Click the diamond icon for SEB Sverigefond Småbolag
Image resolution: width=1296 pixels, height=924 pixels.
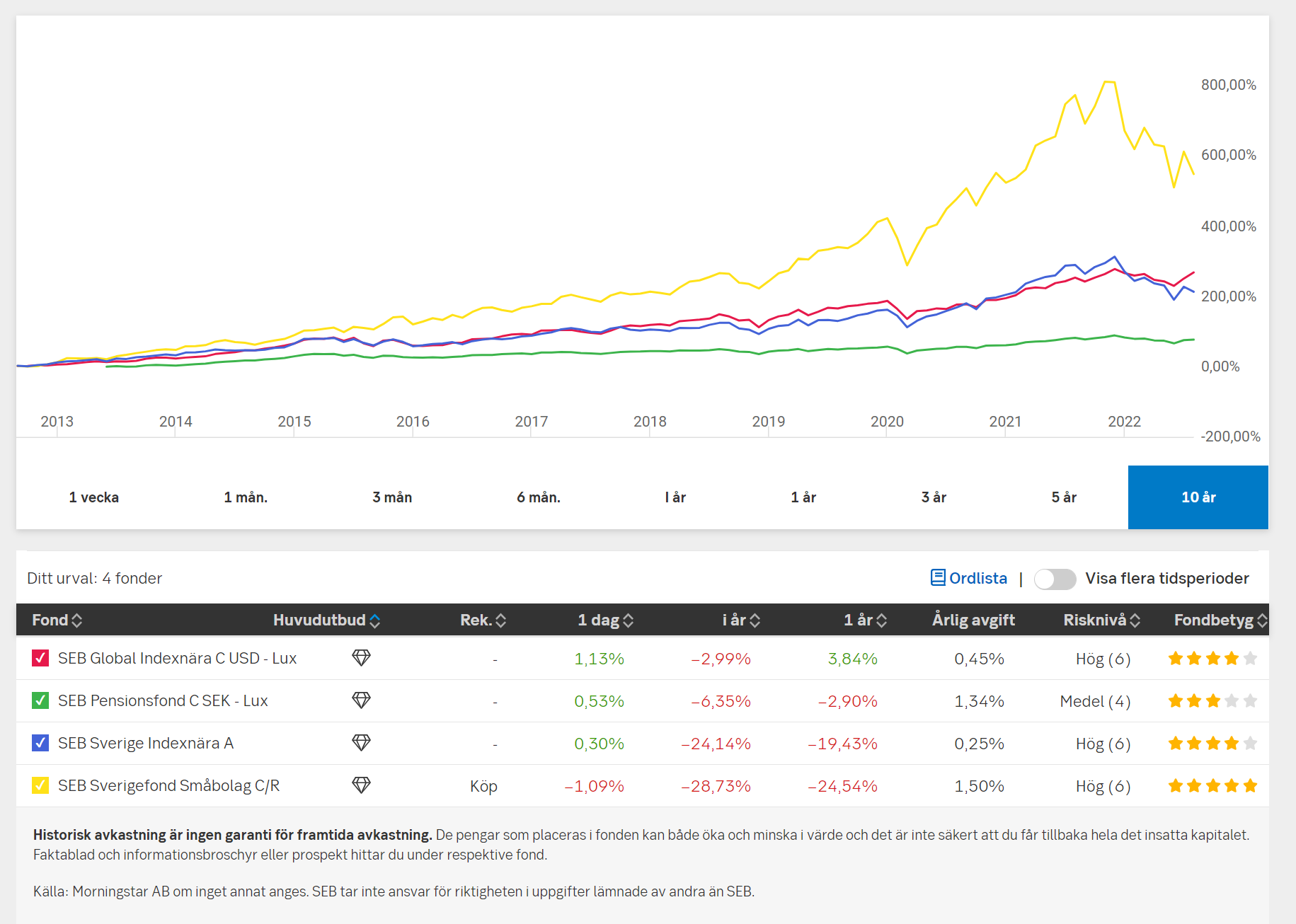tap(361, 785)
